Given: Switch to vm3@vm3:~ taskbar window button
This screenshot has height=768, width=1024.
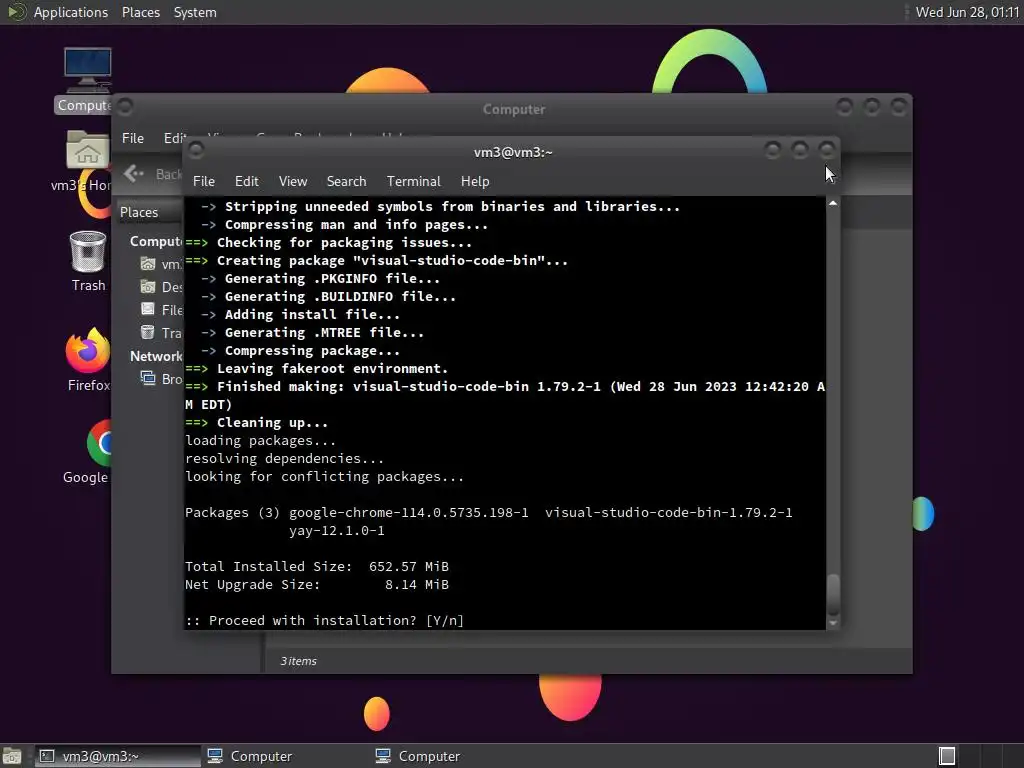Looking at the screenshot, I should click(118, 756).
